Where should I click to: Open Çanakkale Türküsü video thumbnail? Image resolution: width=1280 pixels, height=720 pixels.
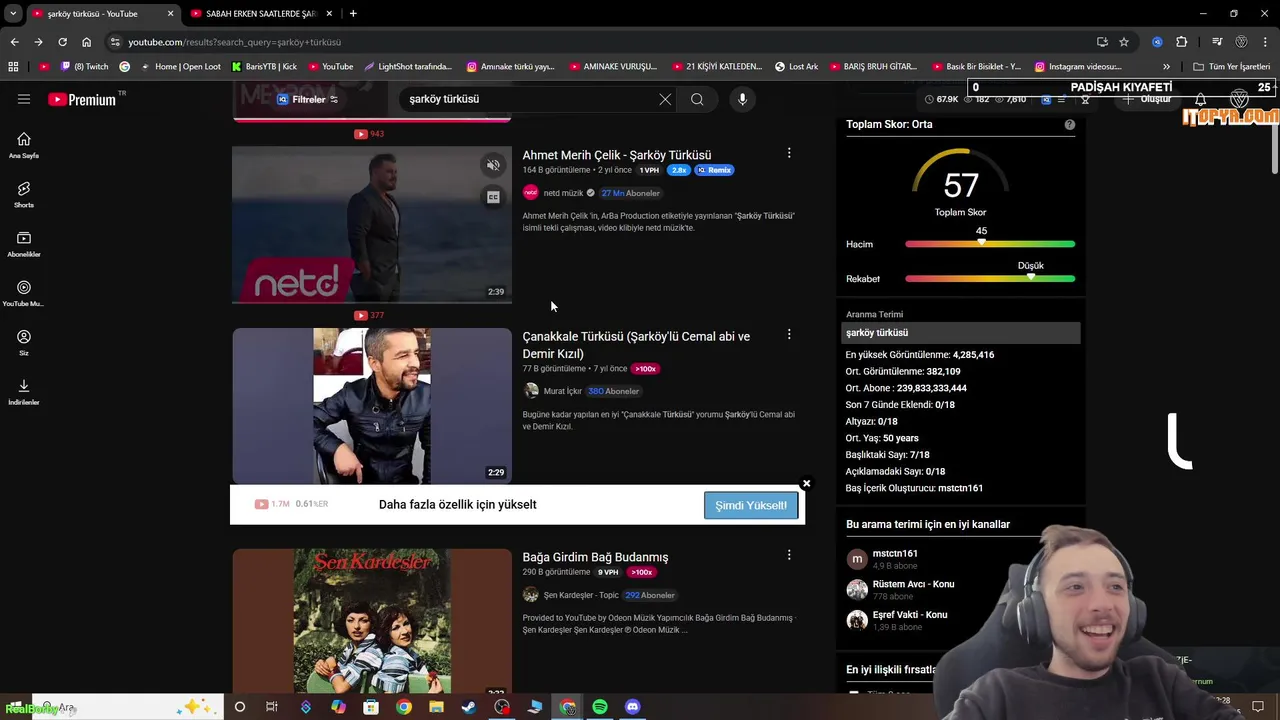tap(372, 406)
